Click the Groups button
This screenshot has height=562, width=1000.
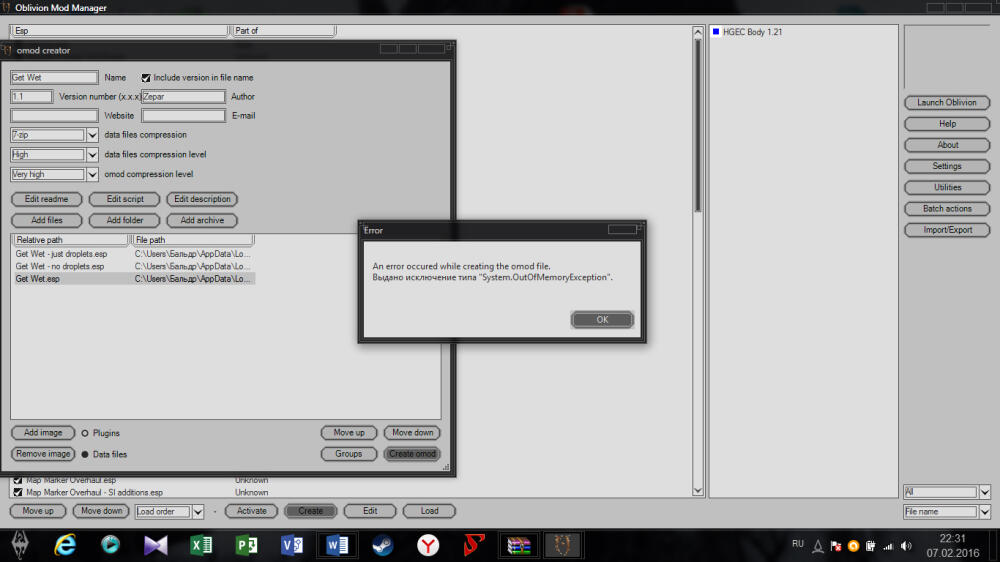[x=349, y=454]
